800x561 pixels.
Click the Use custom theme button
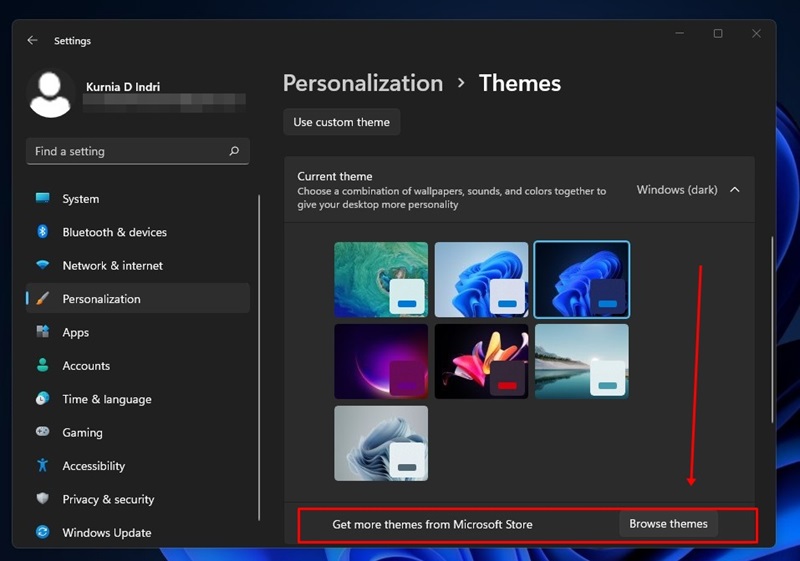341,122
